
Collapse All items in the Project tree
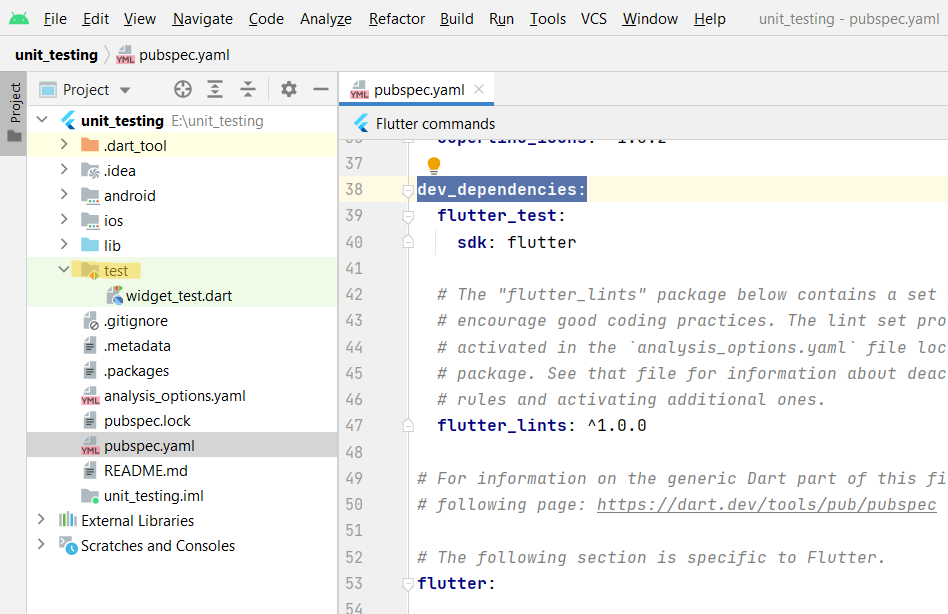(x=248, y=89)
